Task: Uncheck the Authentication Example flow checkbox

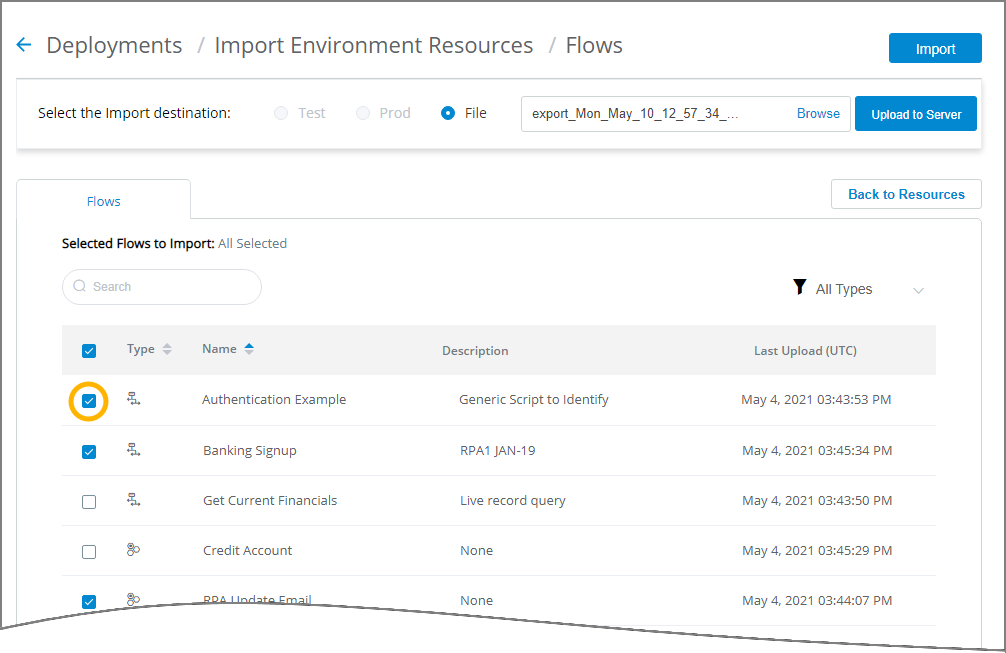Action: pos(89,402)
